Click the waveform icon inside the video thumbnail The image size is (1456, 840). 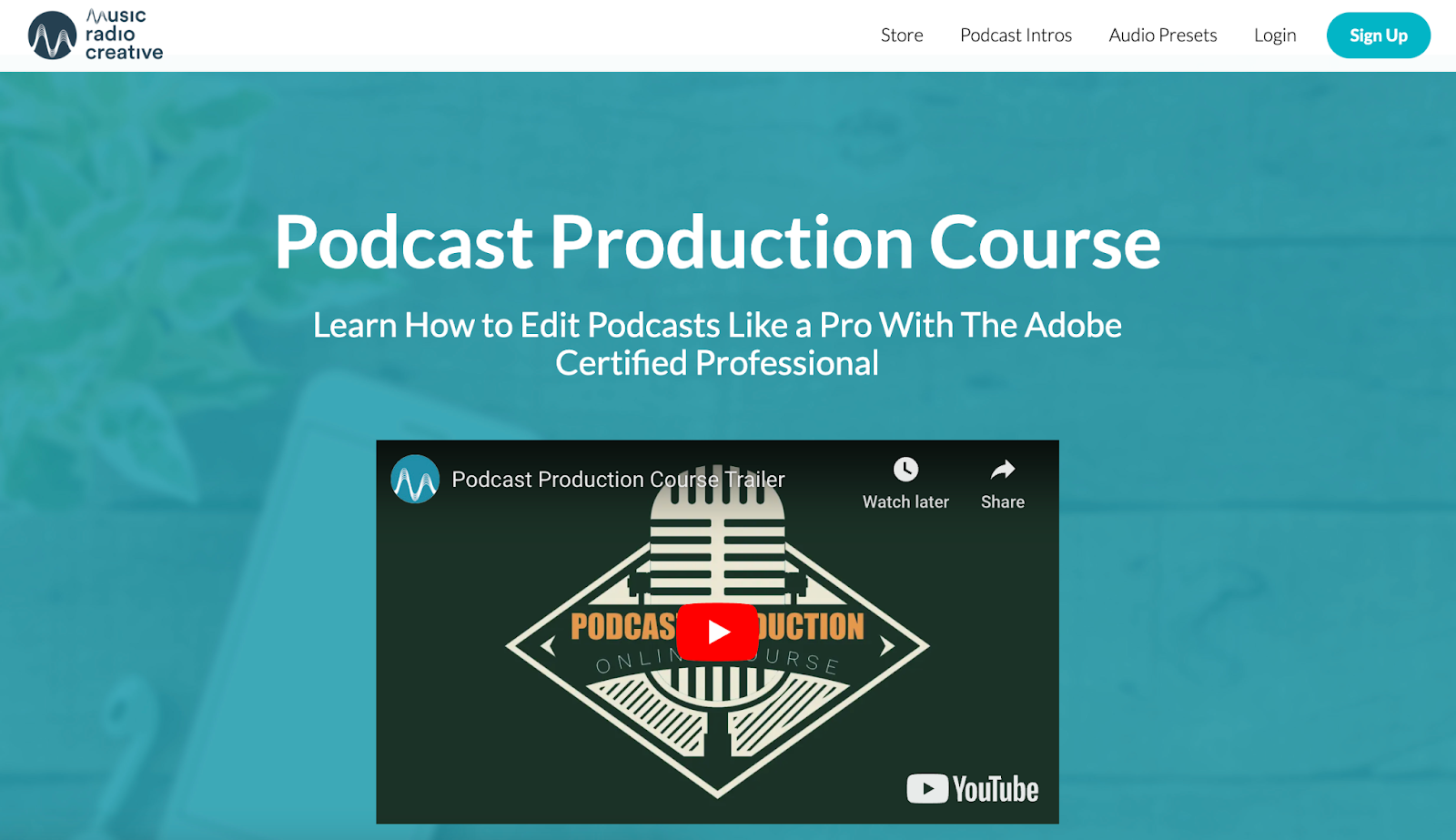pyautogui.click(x=415, y=481)
